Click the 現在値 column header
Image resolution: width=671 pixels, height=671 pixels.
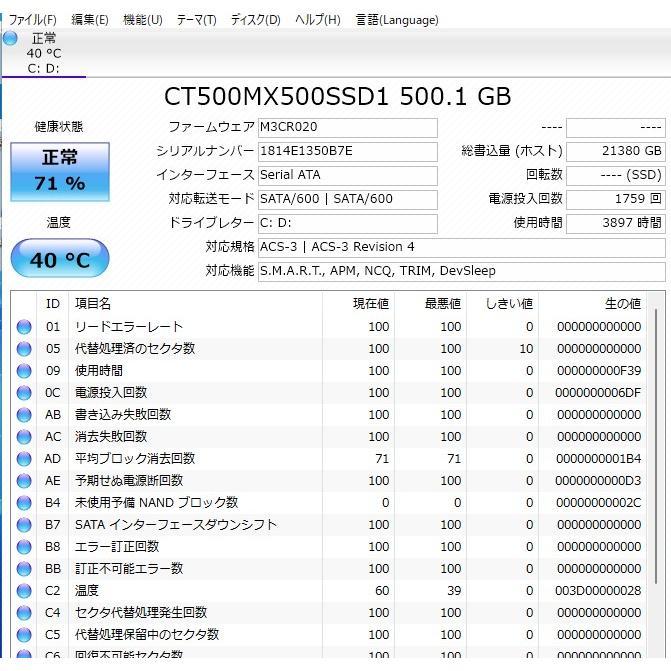tap(358, 304)
